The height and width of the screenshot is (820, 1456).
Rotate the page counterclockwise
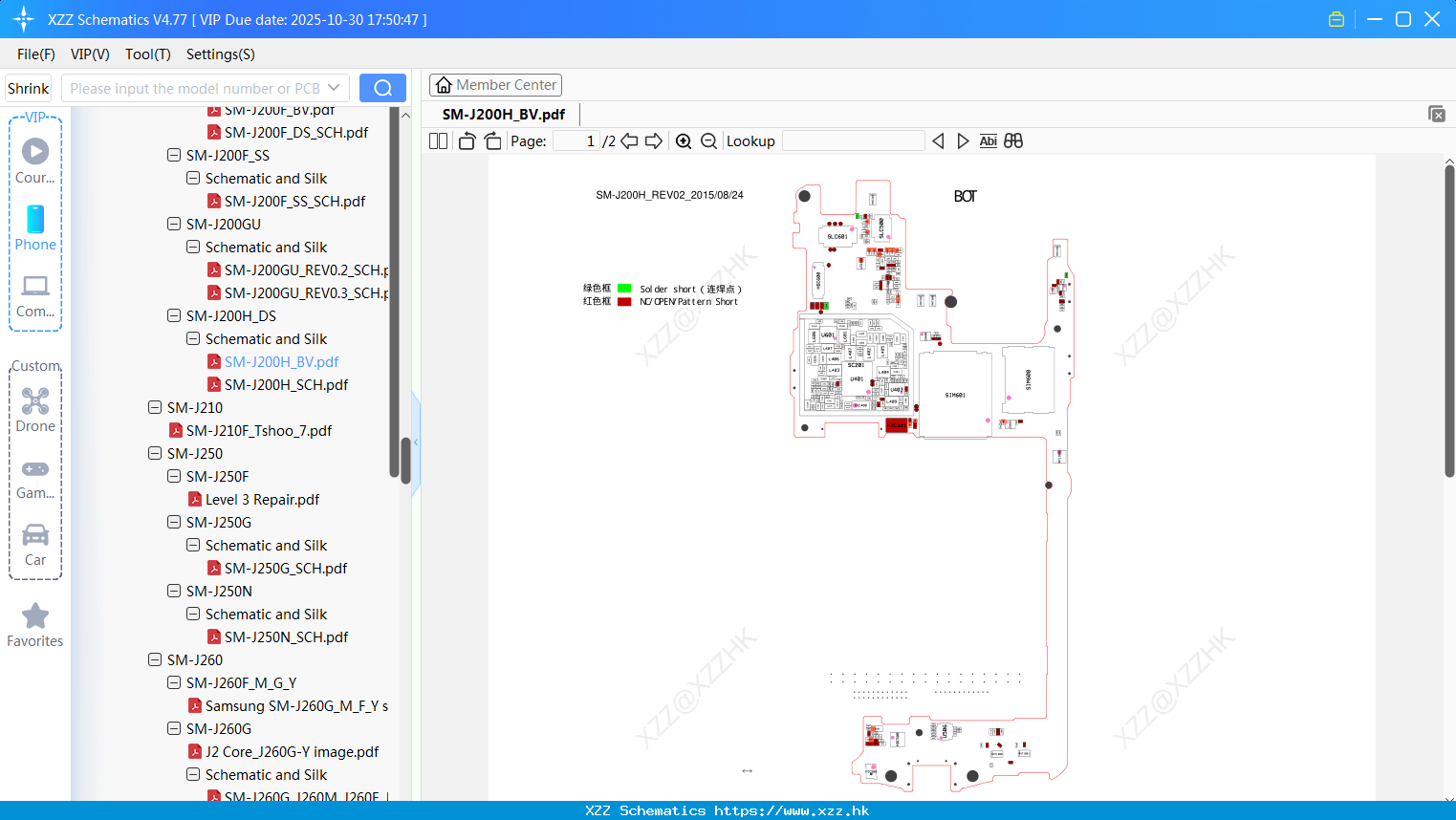coord(467,141)
